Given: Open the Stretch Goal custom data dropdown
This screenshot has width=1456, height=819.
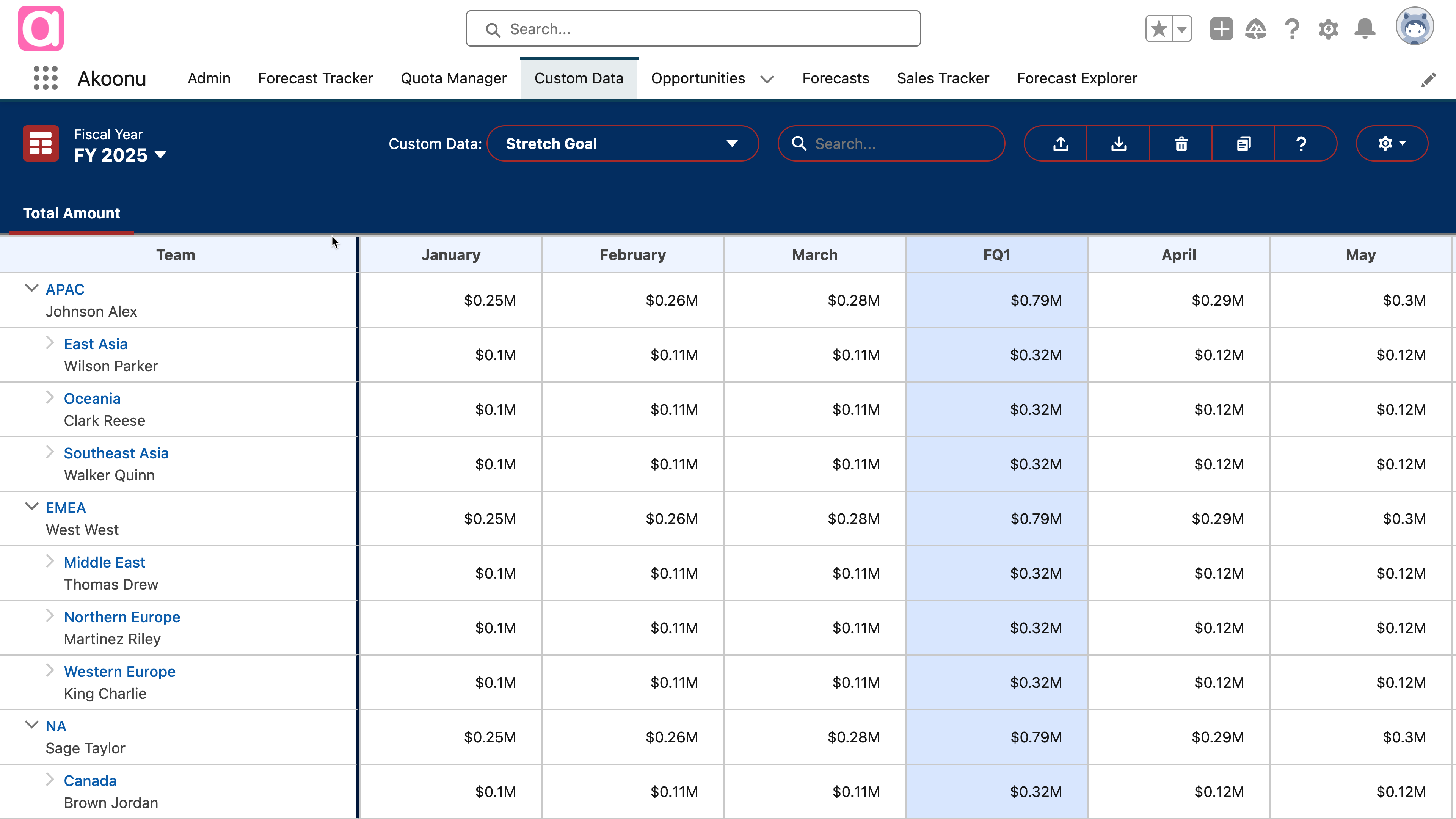Looking at the screenshot, I should pyautogui.click(x=622, y=144).
